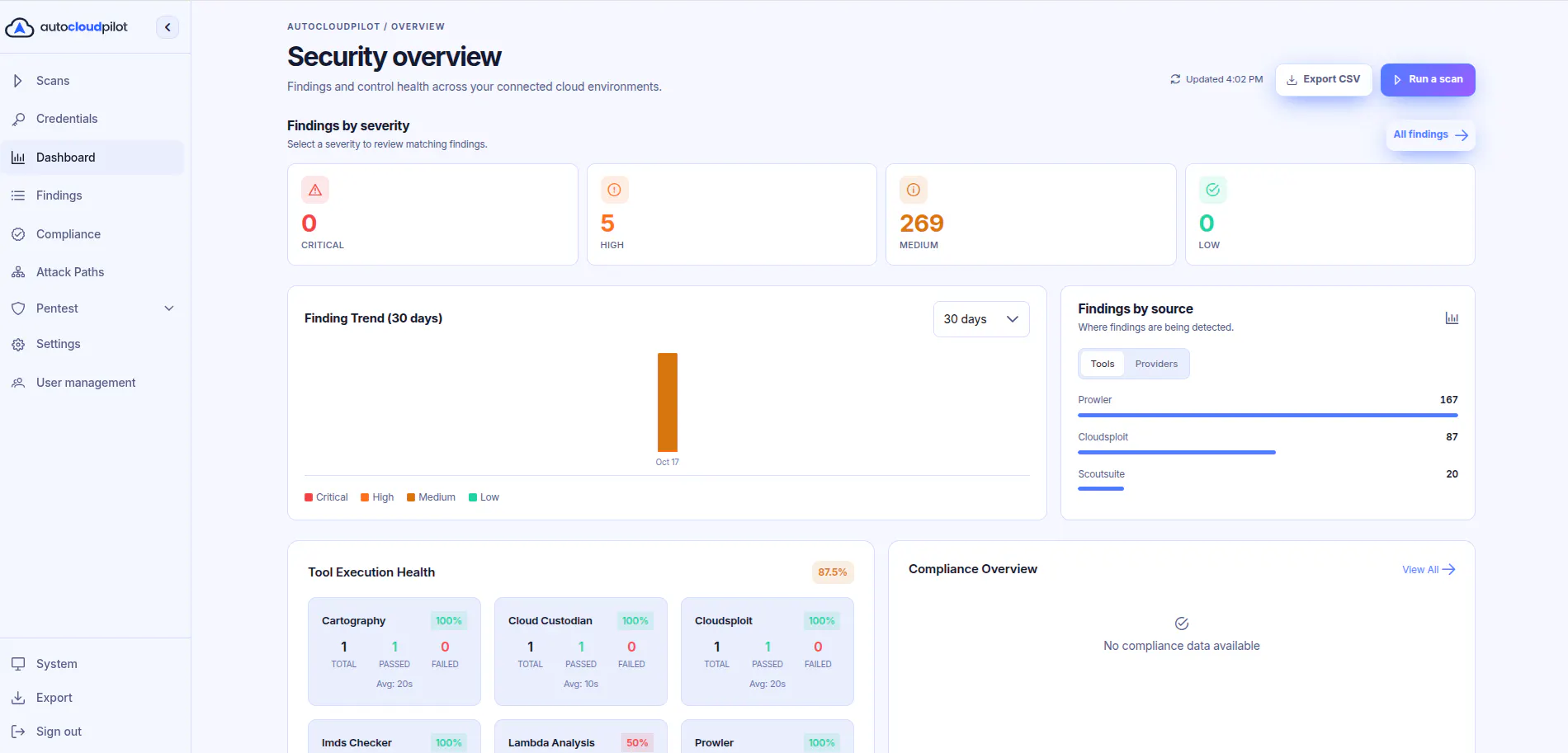Click the arrow icon on All findings
Screen dimensions: 1568x753
pyautogui.click(x=1462, y=135)
